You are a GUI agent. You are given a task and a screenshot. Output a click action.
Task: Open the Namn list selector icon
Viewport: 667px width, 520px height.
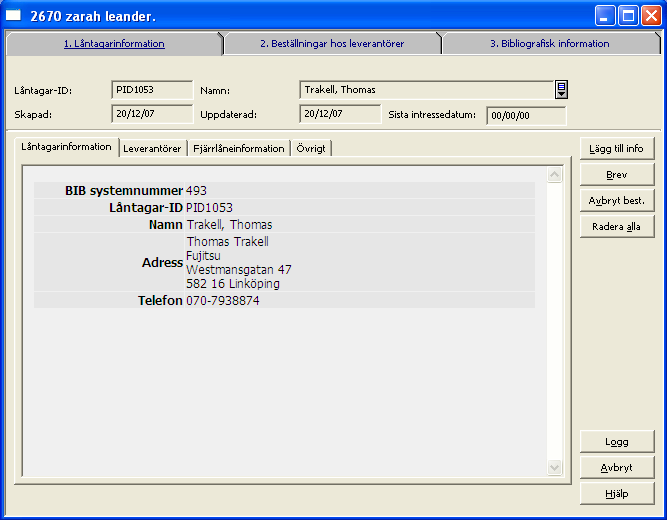click(x=561, y=90)
